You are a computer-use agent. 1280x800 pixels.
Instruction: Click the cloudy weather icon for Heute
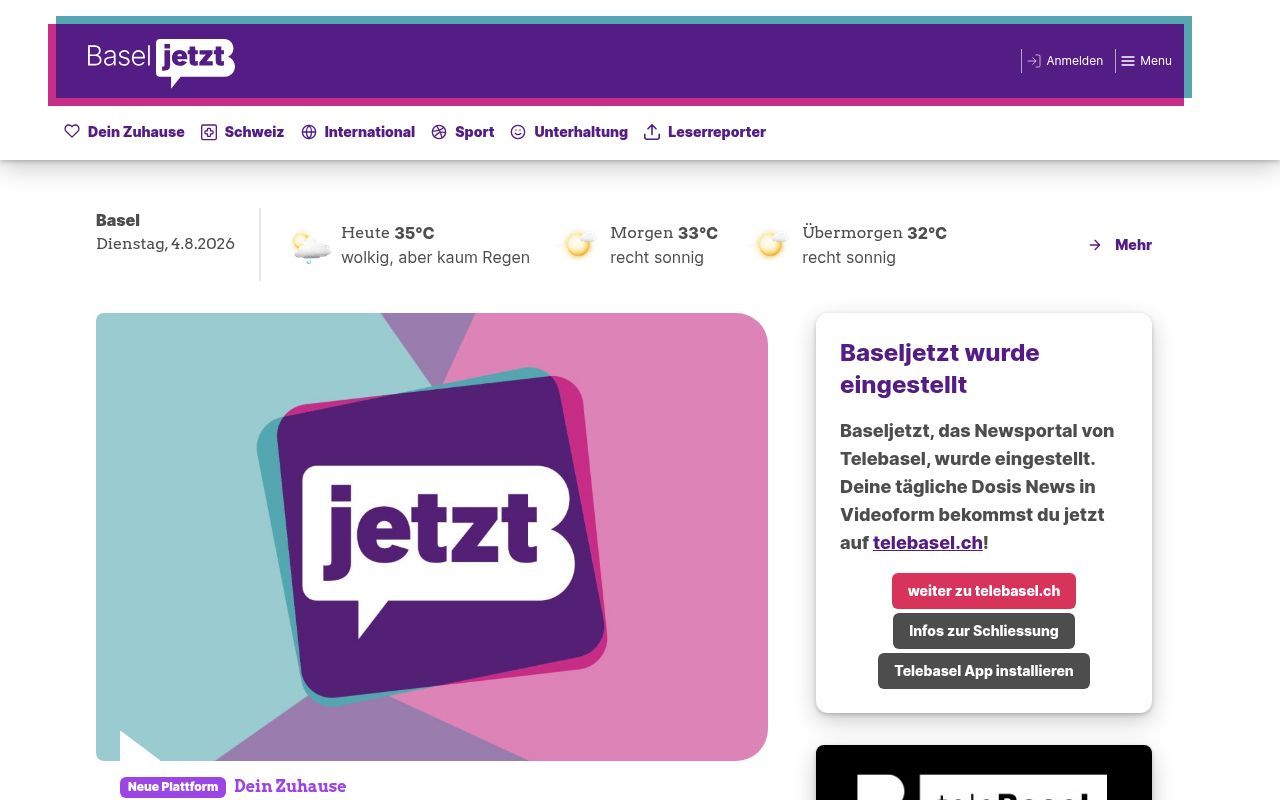(310, 245)
